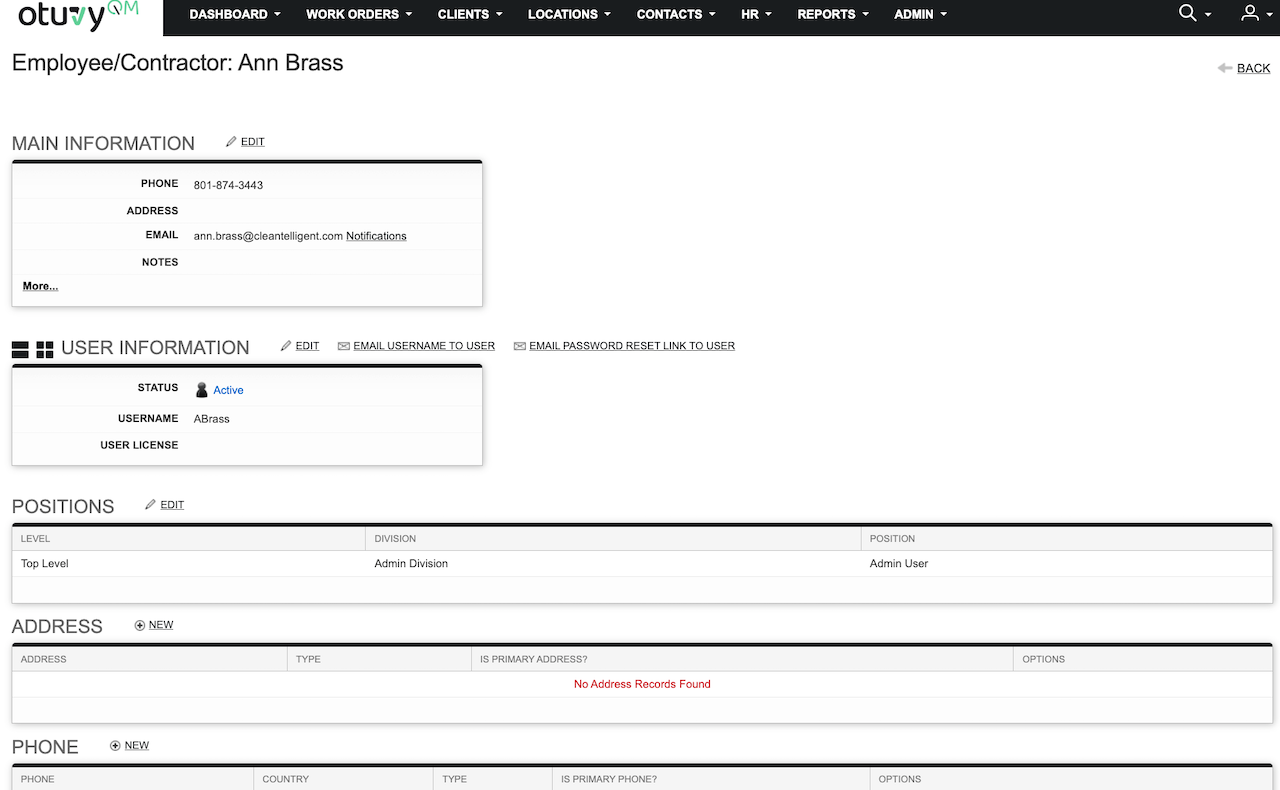Open the Admin menu

tap(920, 14)
